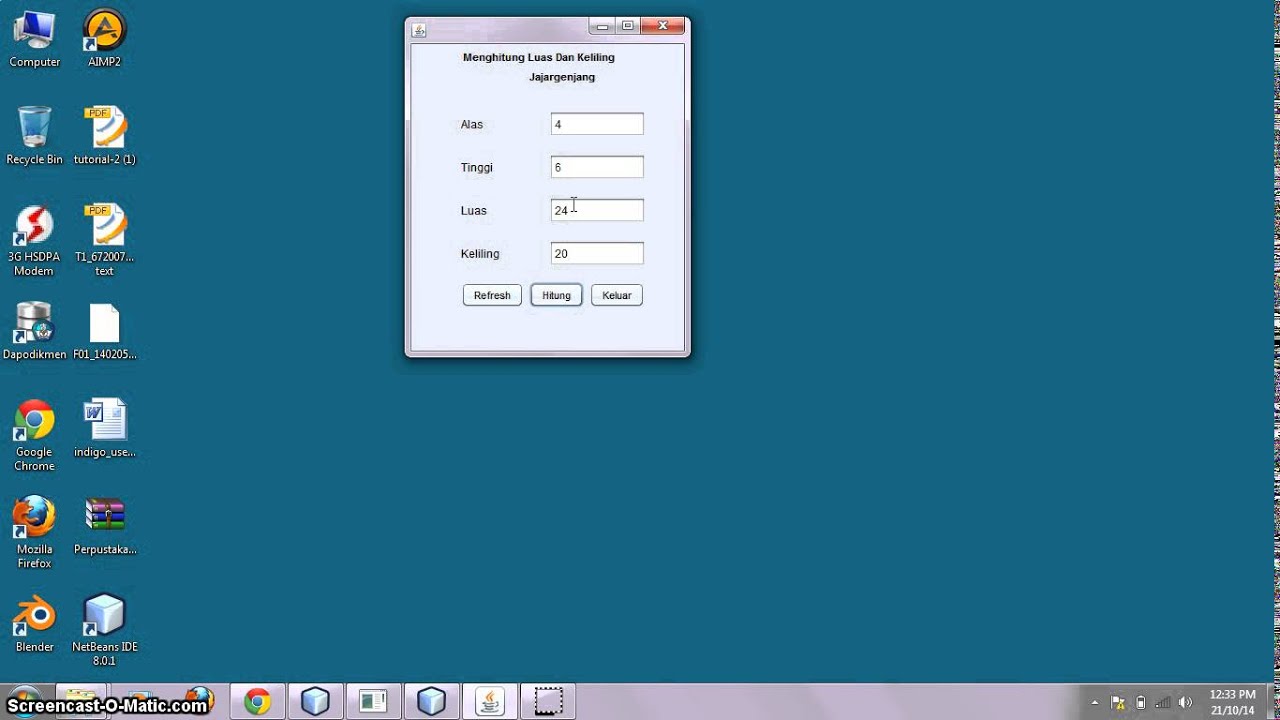The width and height of the screenshot is (1280, 720).
Task: Click the 'Menghitung Luas Dan Keliling' heading
Action: coord(539,57)
